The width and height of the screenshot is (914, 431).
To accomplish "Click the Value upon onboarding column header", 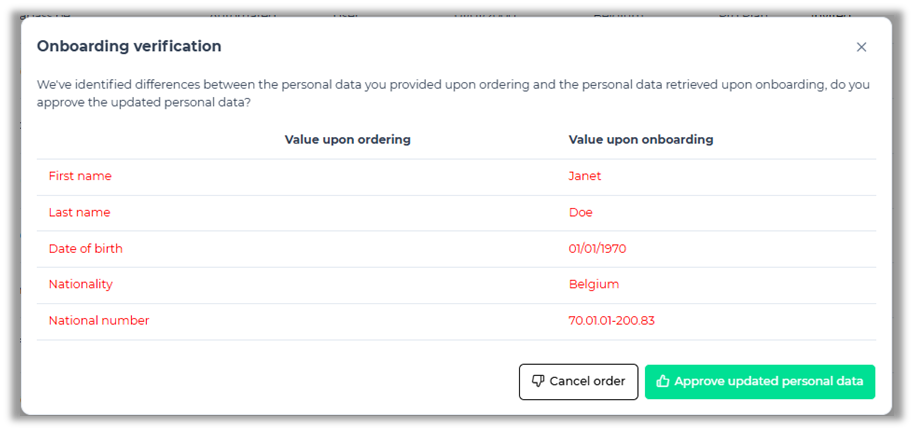I will pos(640,139).
